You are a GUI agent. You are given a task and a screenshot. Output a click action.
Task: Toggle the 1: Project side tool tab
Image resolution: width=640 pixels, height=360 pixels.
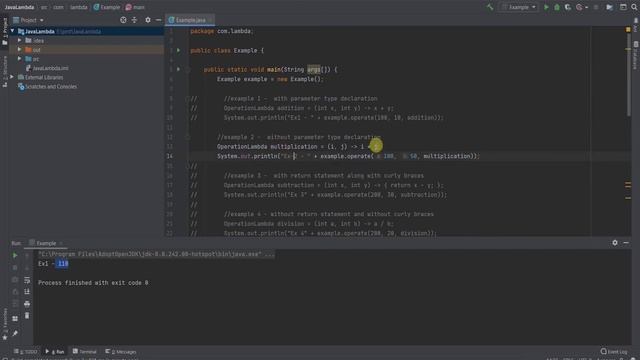(5, 32)
